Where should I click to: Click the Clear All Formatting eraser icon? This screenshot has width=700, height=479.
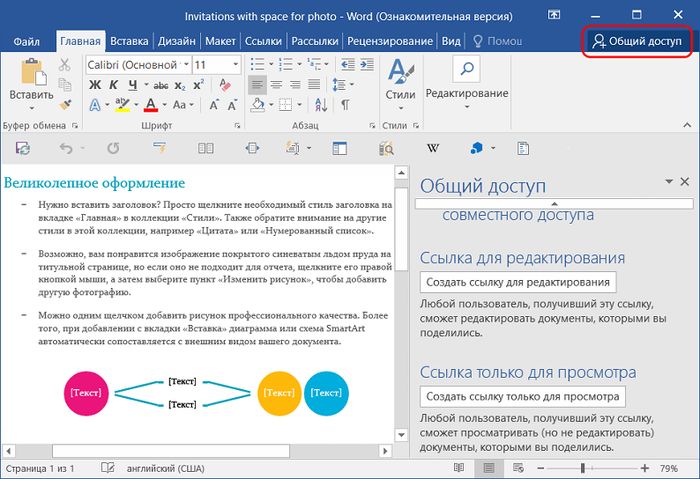pos(224,84)
